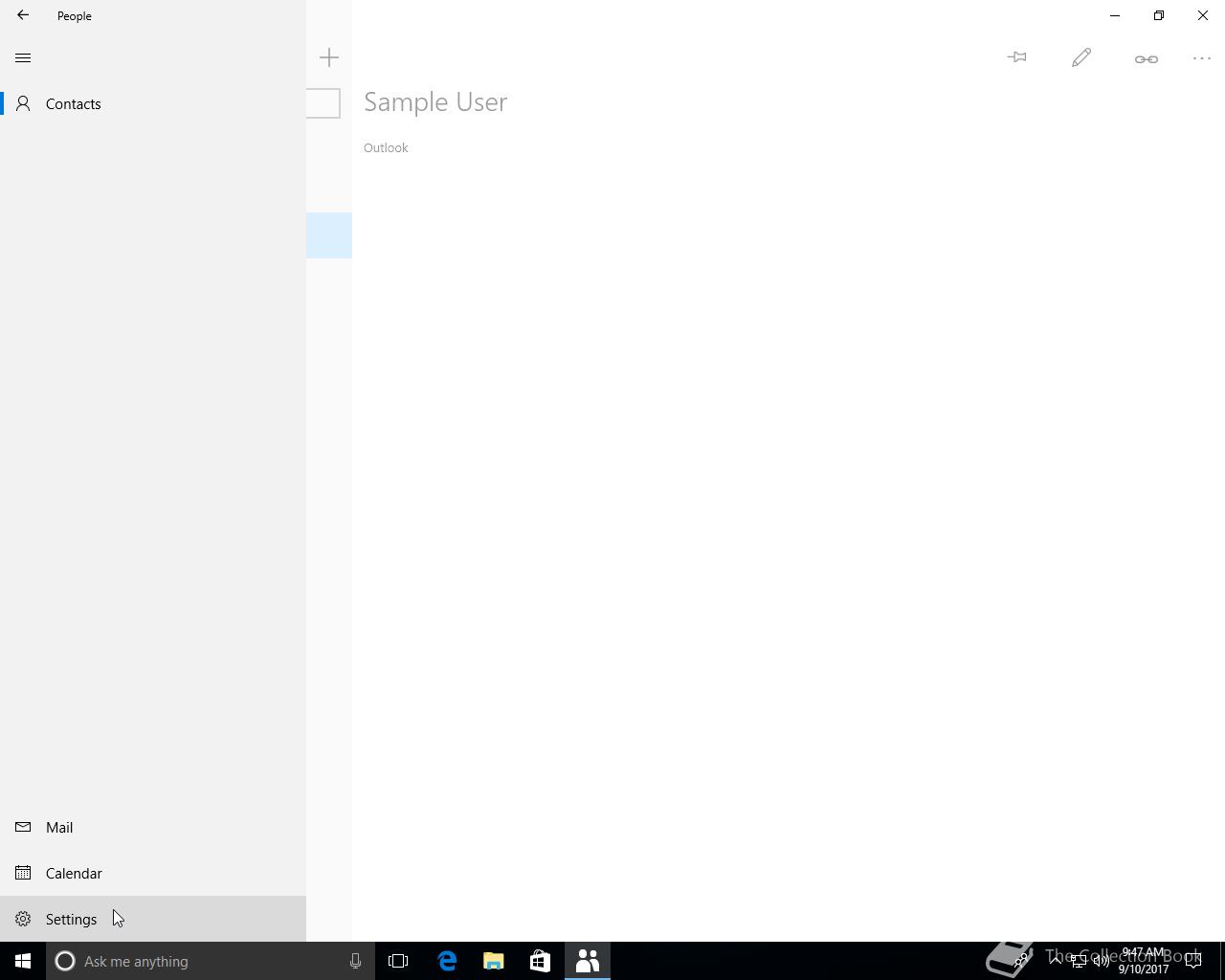This screenshot has width=1225, height=980.
Task: Open Calendar from the navigation pane
Action: point(153,873)
